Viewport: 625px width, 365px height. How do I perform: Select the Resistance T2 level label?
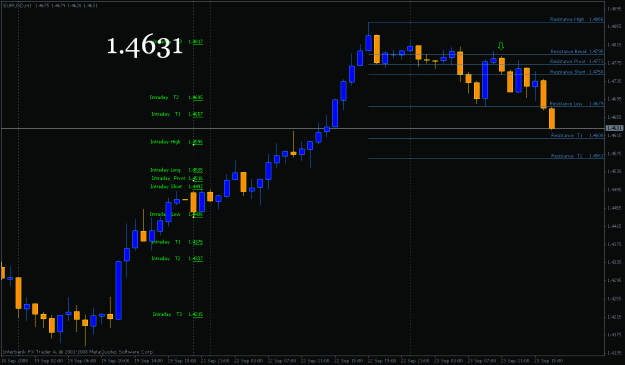pos(577,156)
